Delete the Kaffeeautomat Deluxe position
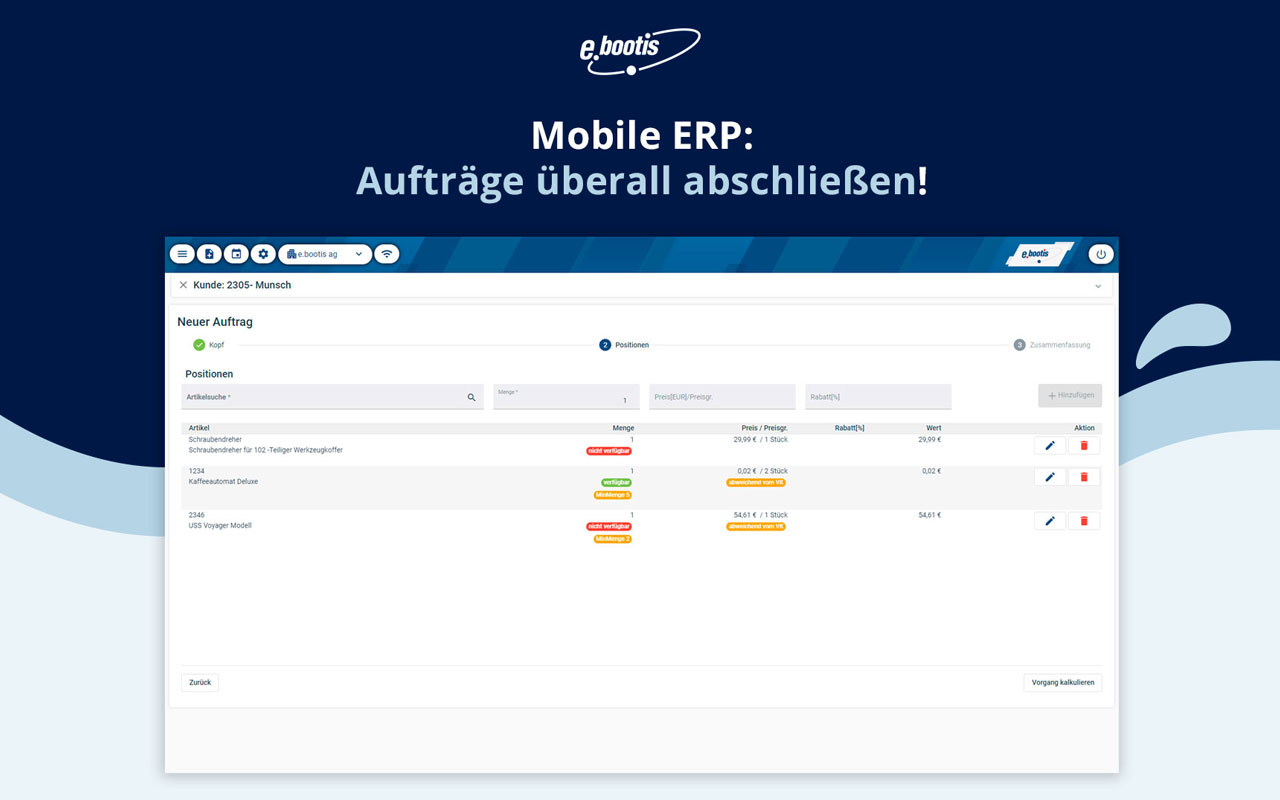Viewport: 1280px width, 800px height. click(1084, 477)
